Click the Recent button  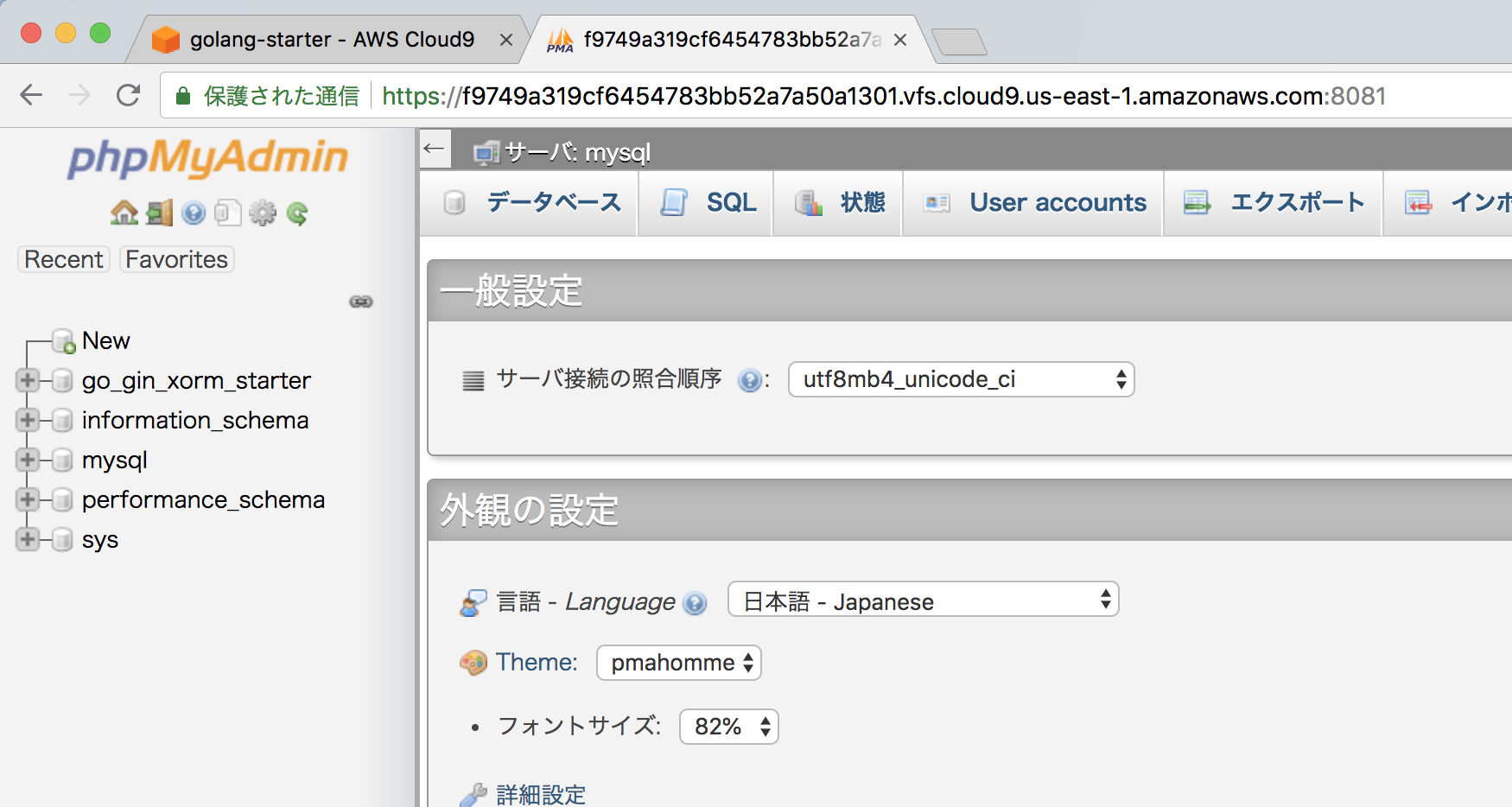(64, 259)
